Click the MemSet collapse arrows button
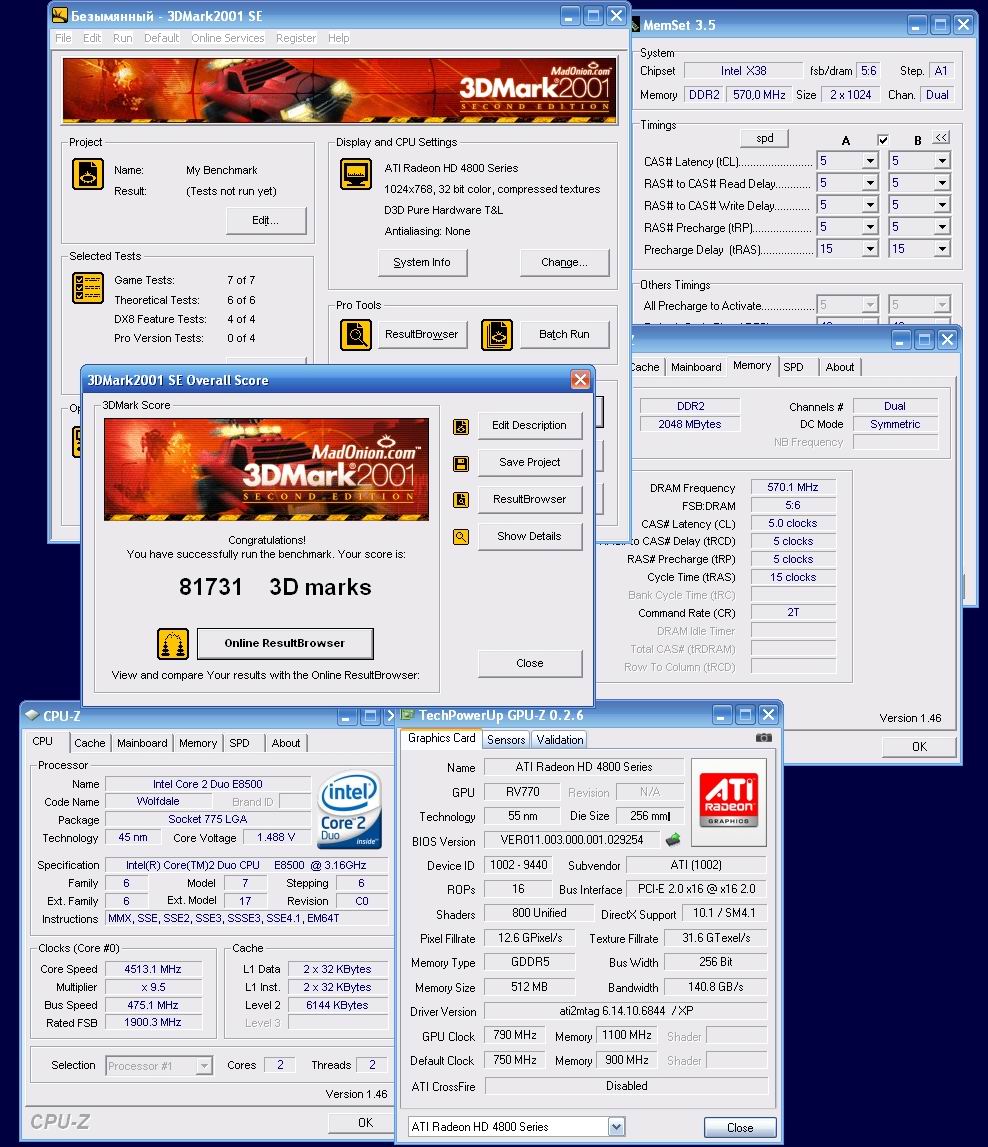 coord(941,138)
